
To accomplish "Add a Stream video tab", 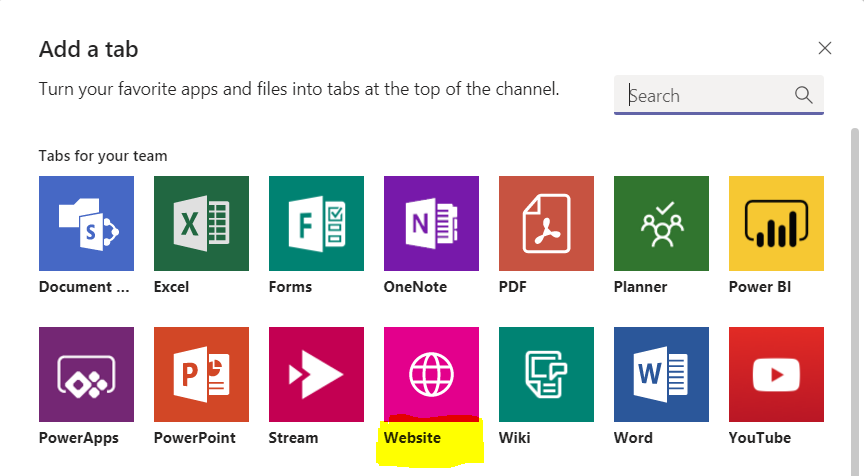I will coord(316,375).
